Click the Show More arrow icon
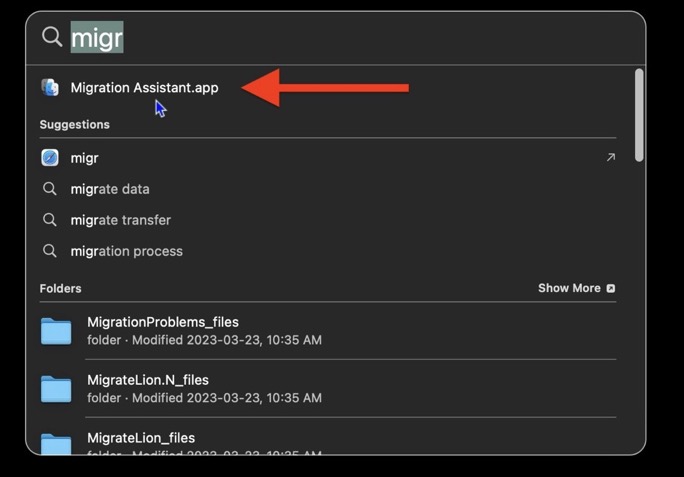The width and height of the screenshot is (684, 477). (611, 288)
